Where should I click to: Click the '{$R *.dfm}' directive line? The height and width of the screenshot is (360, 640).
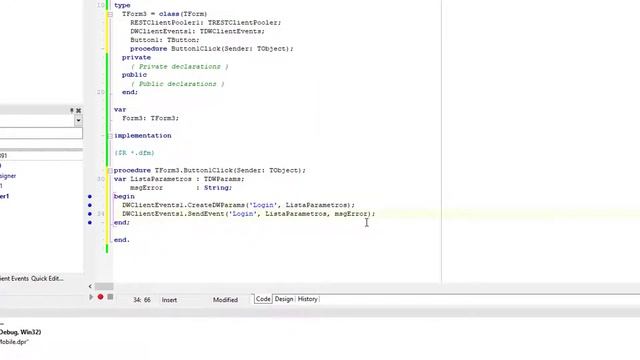134,153
